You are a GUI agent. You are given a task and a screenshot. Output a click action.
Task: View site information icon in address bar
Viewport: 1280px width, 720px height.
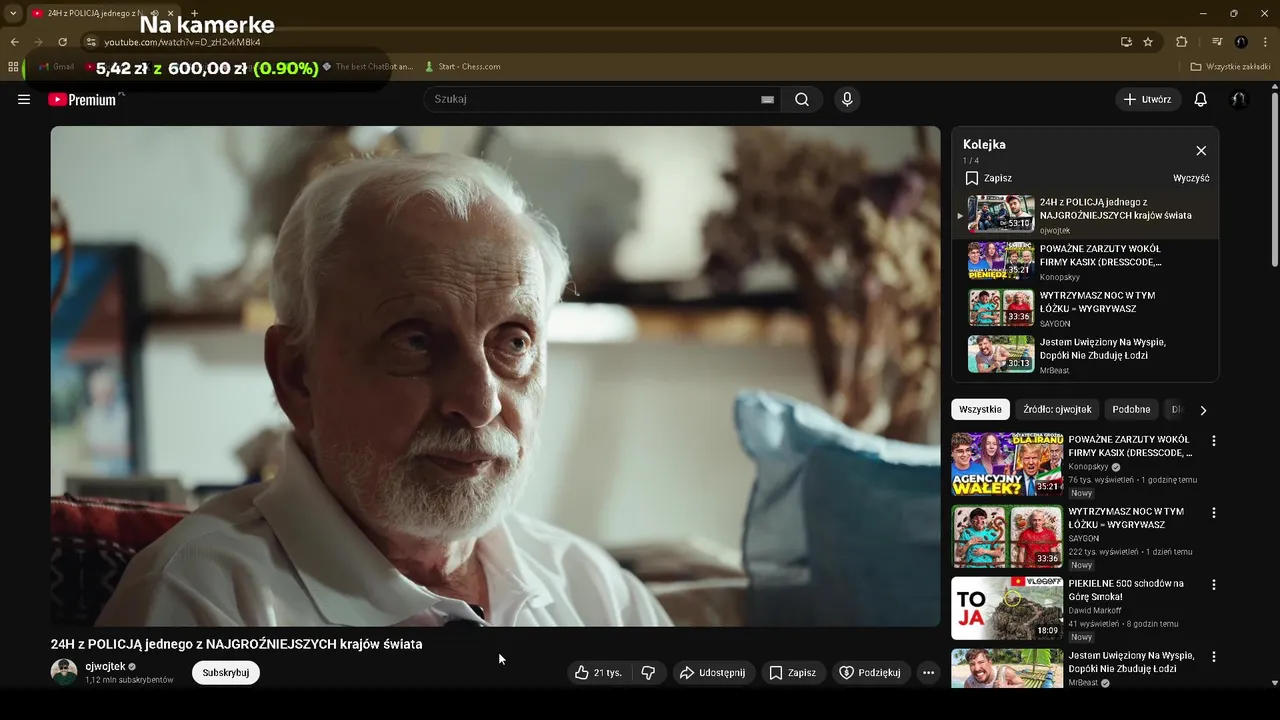pyautogui.click(x=91, y=42)
